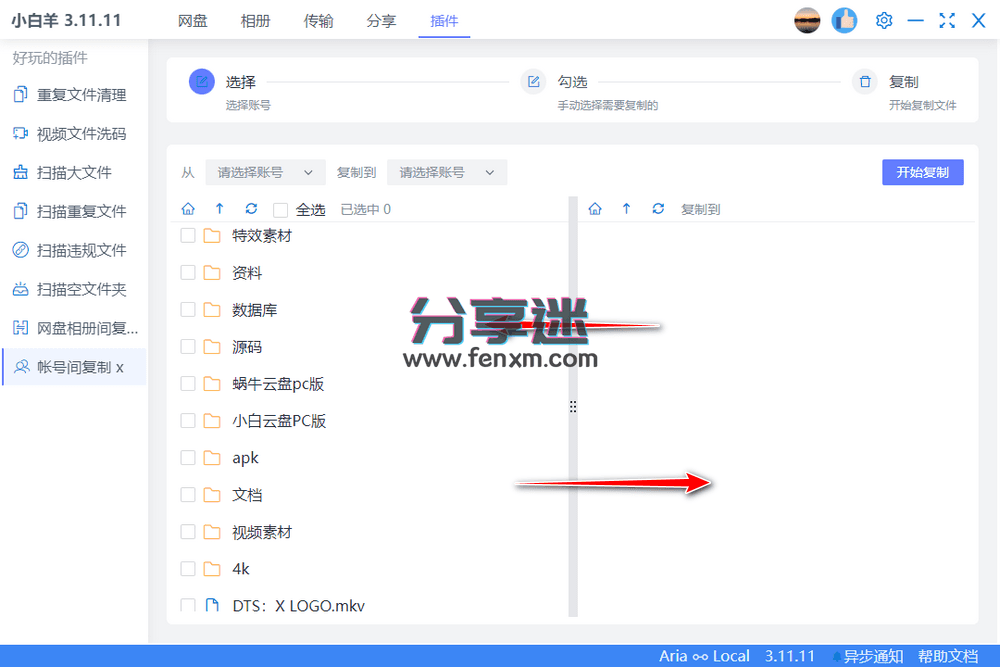Tick the checkbox for the apk folder
Screen dimensions: 1000x667
tap(187, 457)
